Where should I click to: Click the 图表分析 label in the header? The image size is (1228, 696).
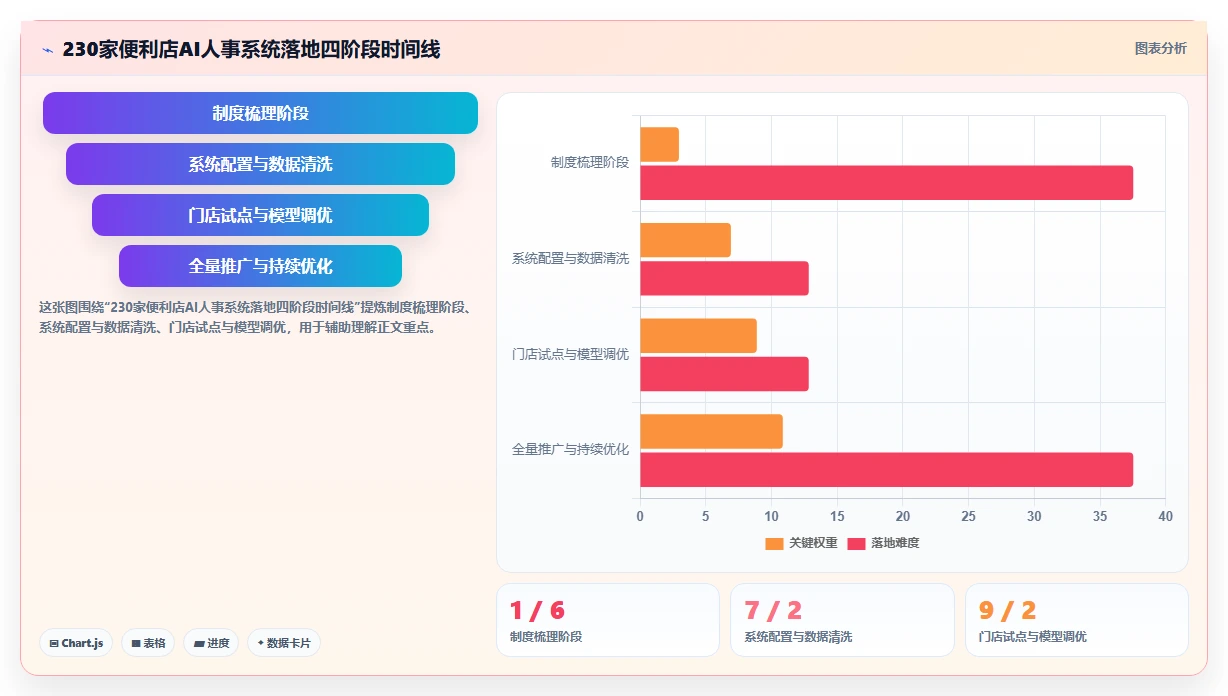(x=1160, y=48)
